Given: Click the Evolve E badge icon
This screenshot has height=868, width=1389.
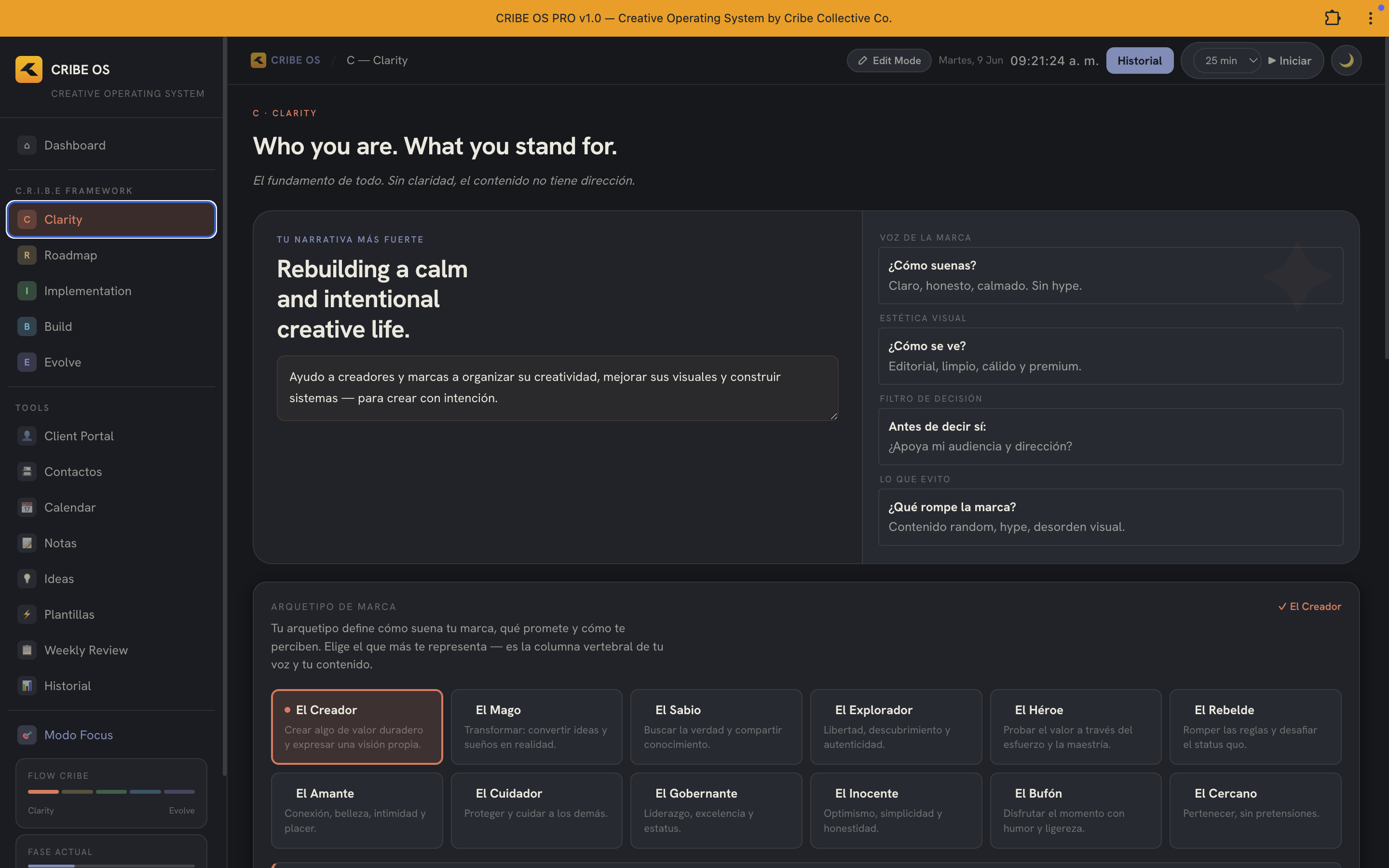Looking at the screenshot, I should 27,362.
